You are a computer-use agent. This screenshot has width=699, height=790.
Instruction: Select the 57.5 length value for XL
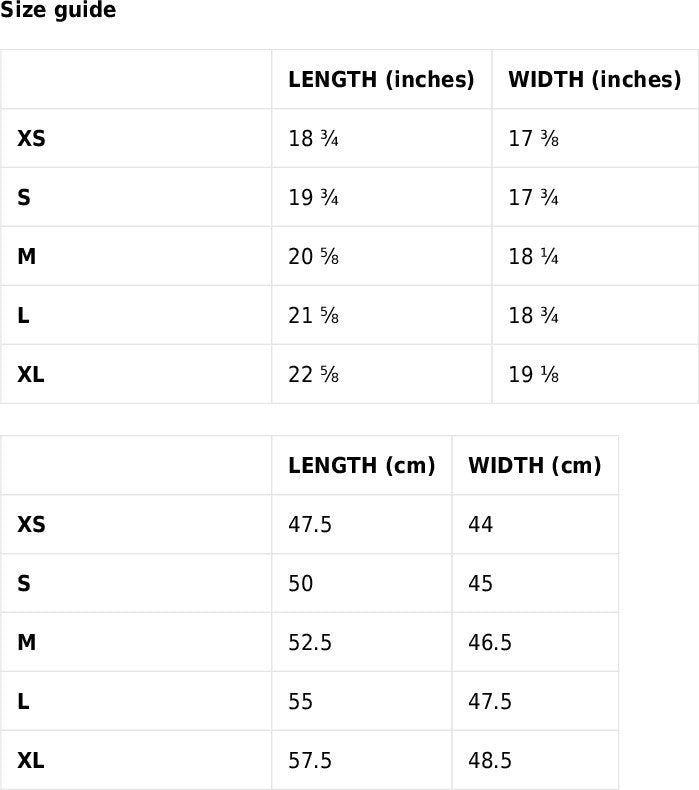(310, 761)
